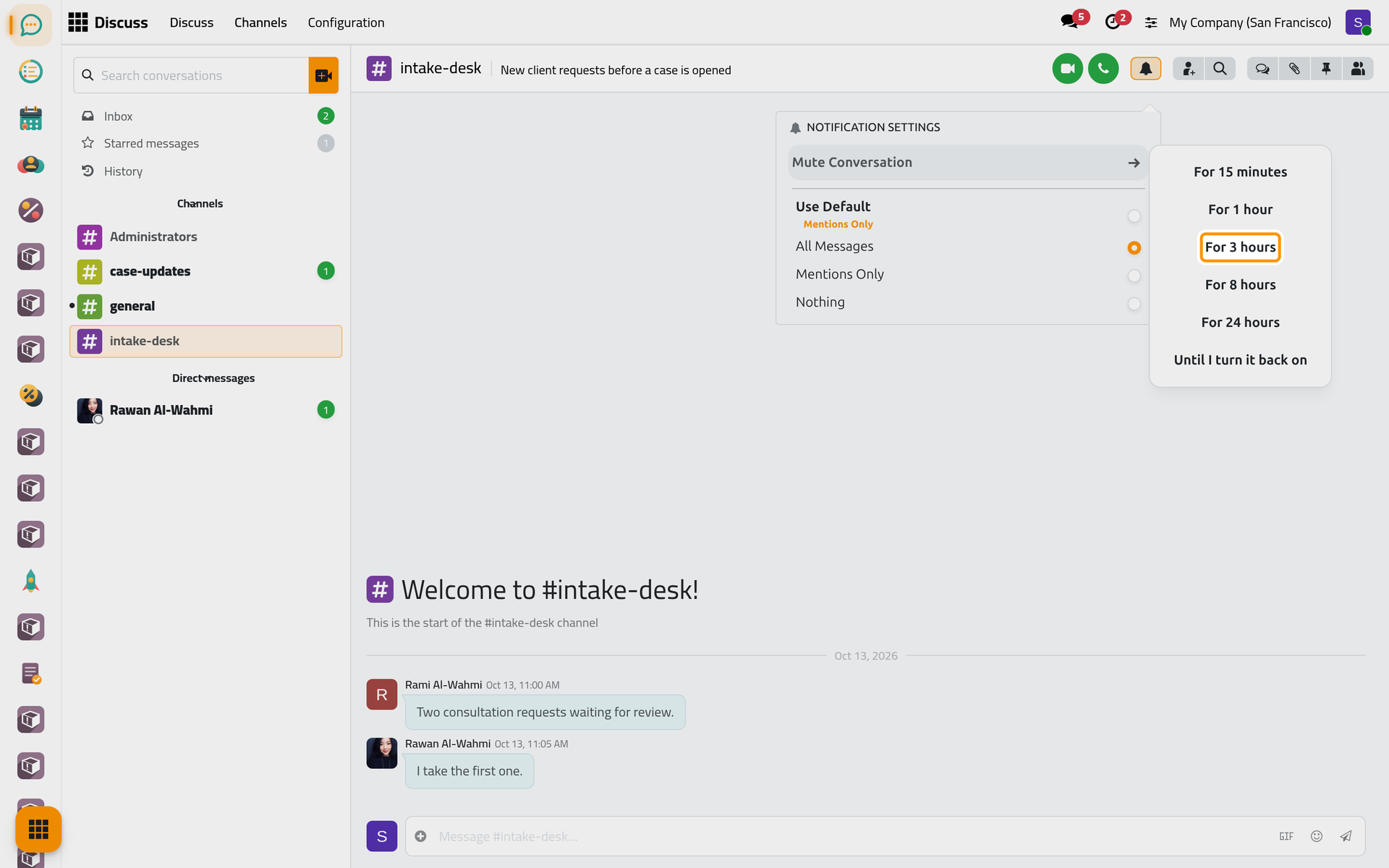Choose mute For 24 hours
1389x868 pixels.
pyautogui.click(x=1240, y=323)
